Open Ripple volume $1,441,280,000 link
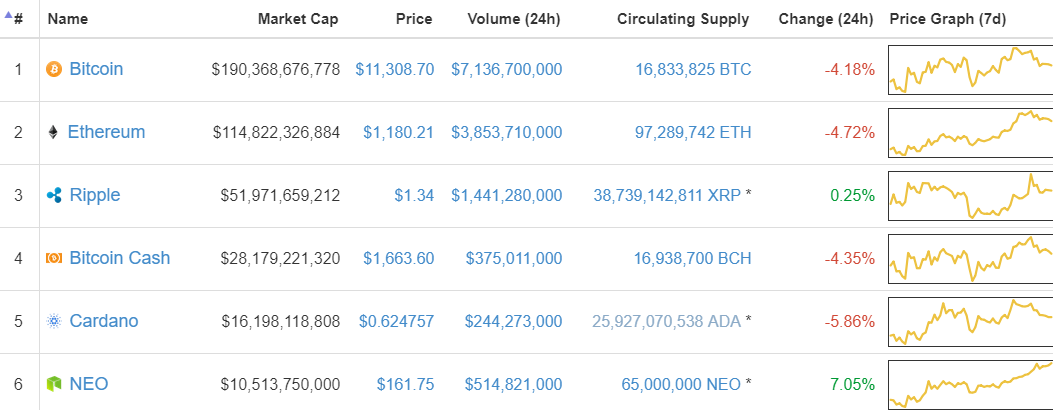 [x=507, y=195]
